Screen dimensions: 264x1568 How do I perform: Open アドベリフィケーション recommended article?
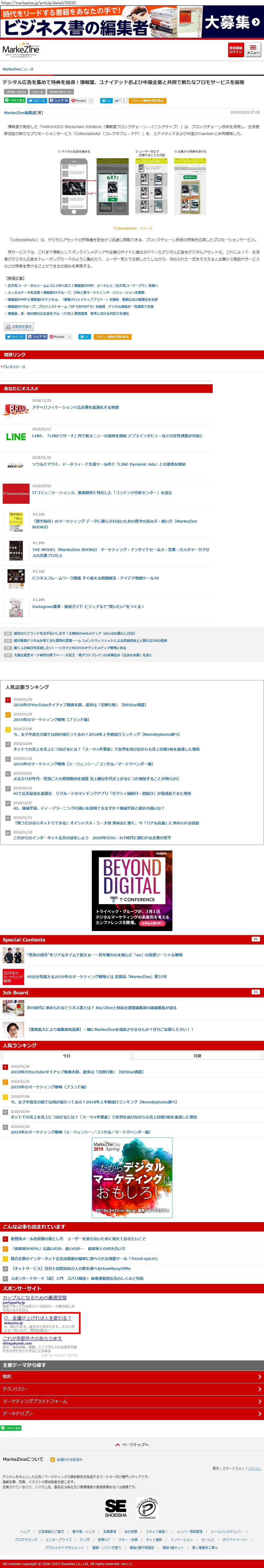click(75, 407)
